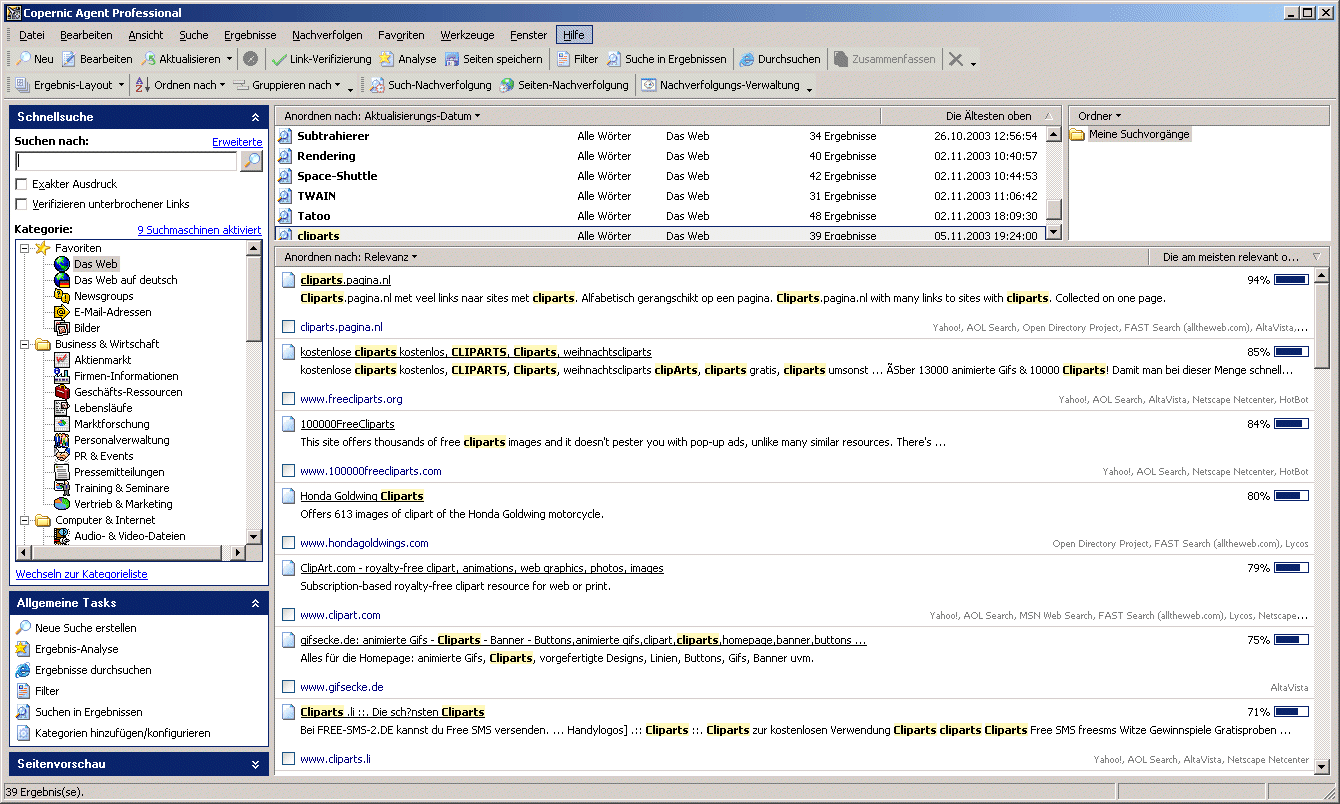This screenshot has height=804, width=1340.
Task: Open the Favoriten menu
Action: pos(401,35)
